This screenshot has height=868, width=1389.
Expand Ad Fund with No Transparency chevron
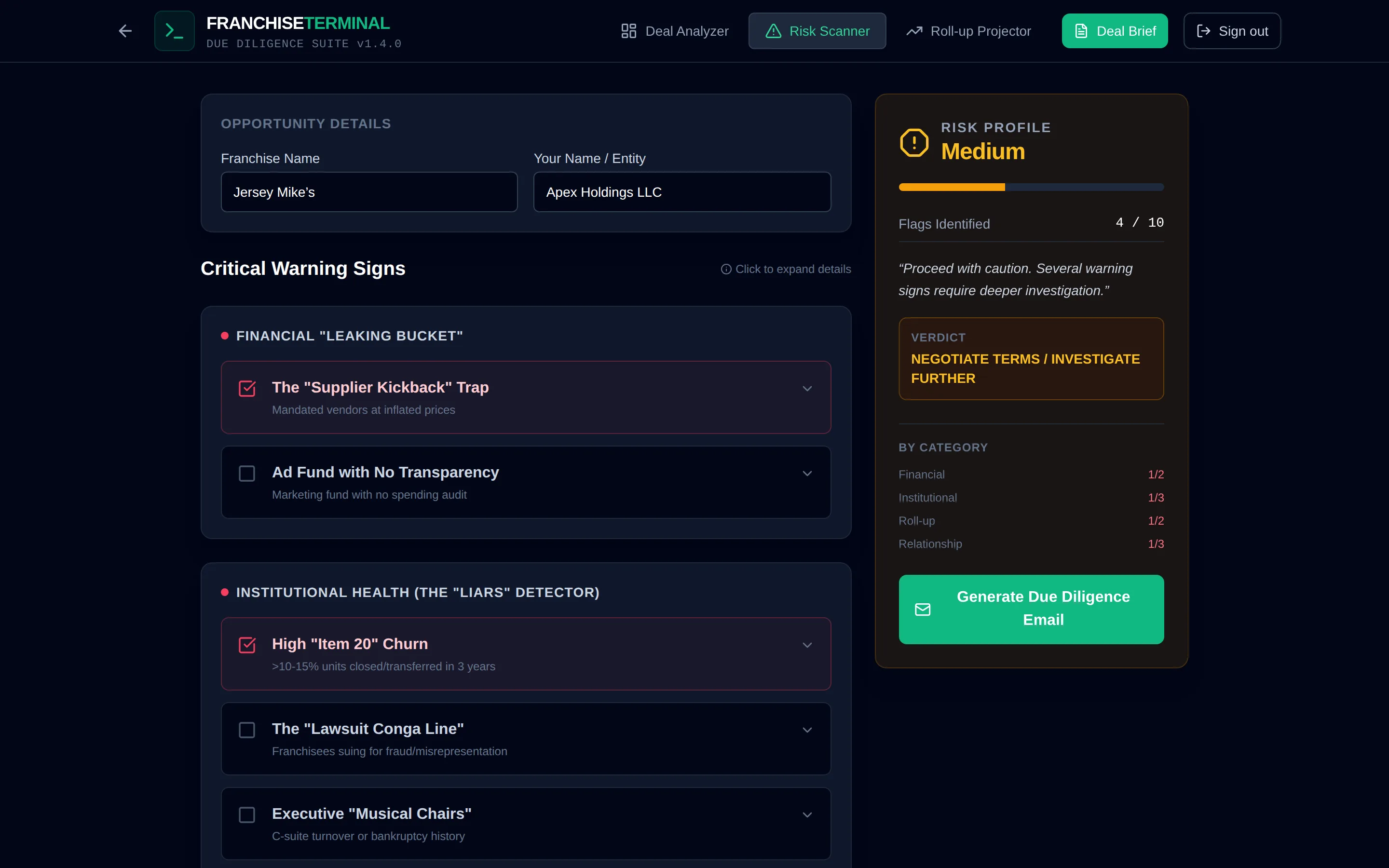pos(807,474)
